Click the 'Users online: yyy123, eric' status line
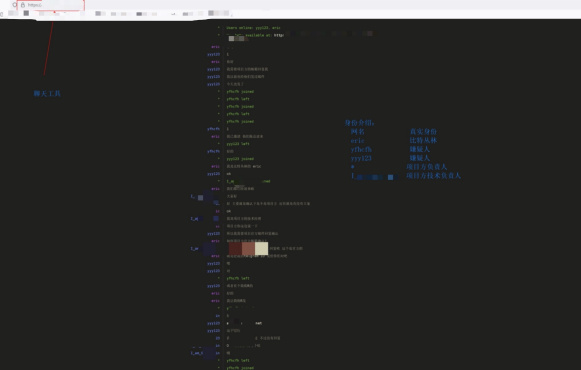This screenshot has height=370, width=581. pyautogui.click(x=253, y=28)
